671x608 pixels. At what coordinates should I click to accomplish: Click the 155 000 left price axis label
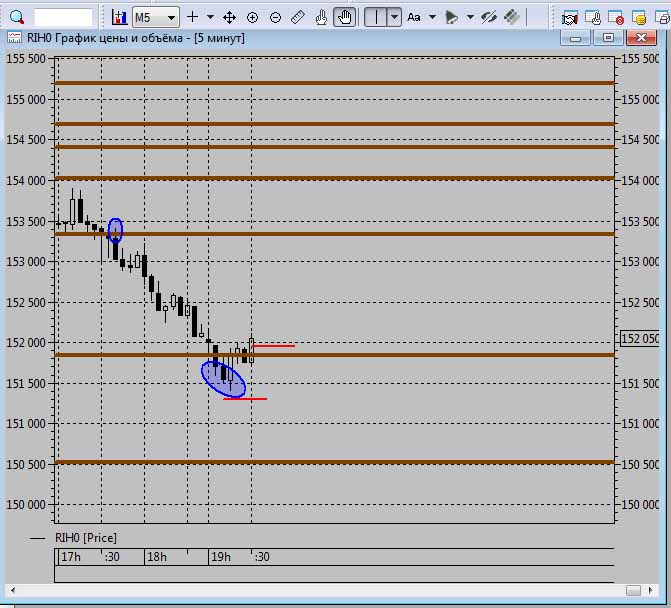point(26,100)
